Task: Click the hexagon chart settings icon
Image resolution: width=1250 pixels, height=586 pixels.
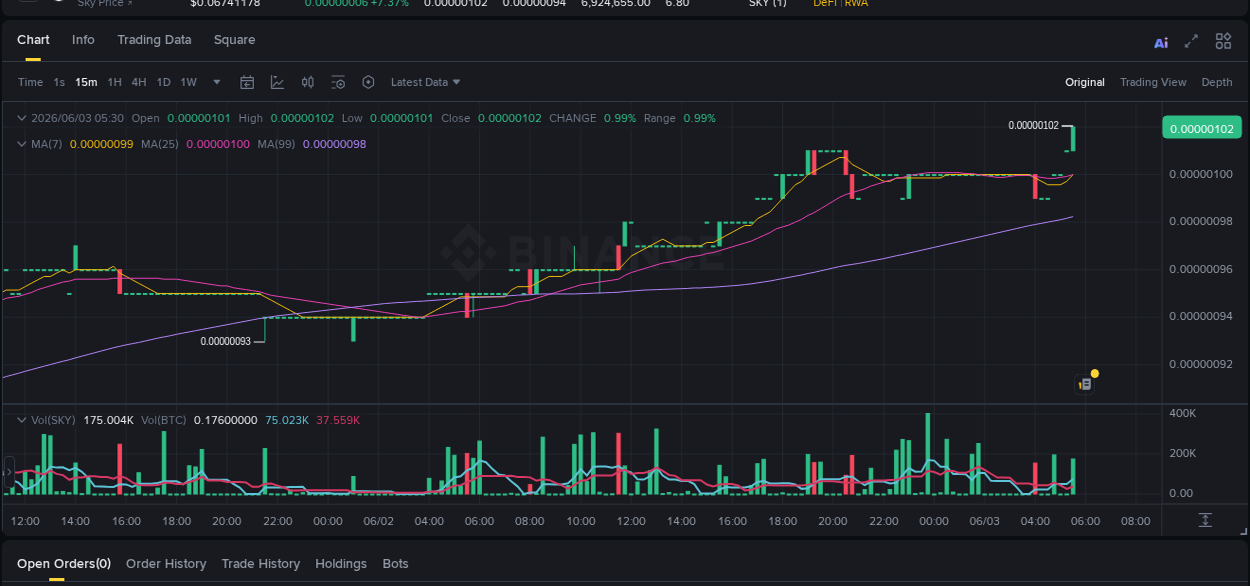Action: tap(368, 82)
